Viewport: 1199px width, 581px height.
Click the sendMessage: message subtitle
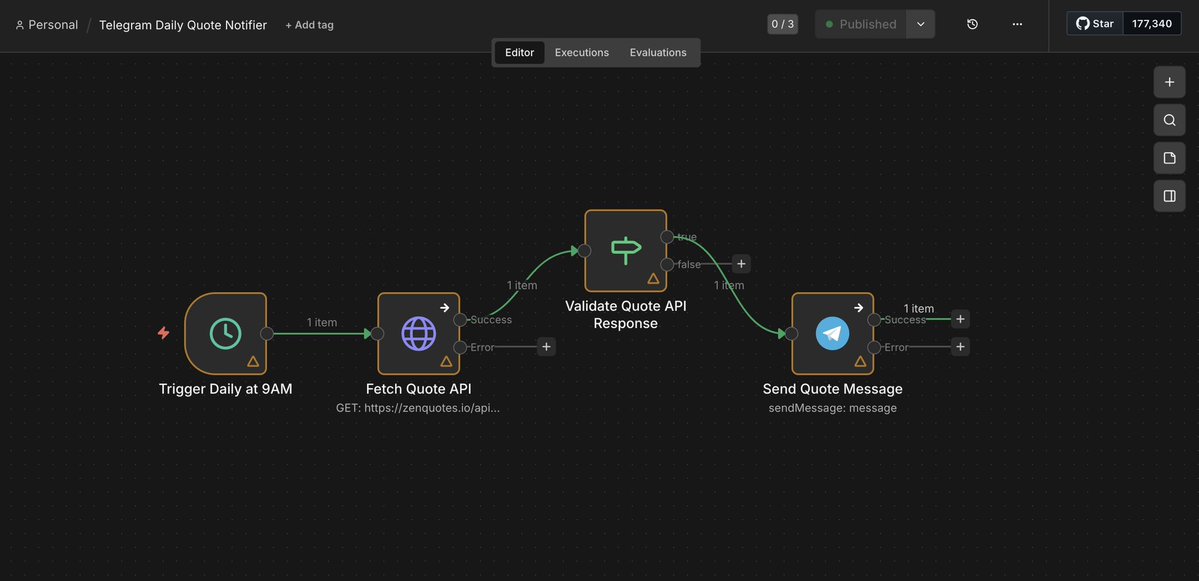[x=833, y=408]
